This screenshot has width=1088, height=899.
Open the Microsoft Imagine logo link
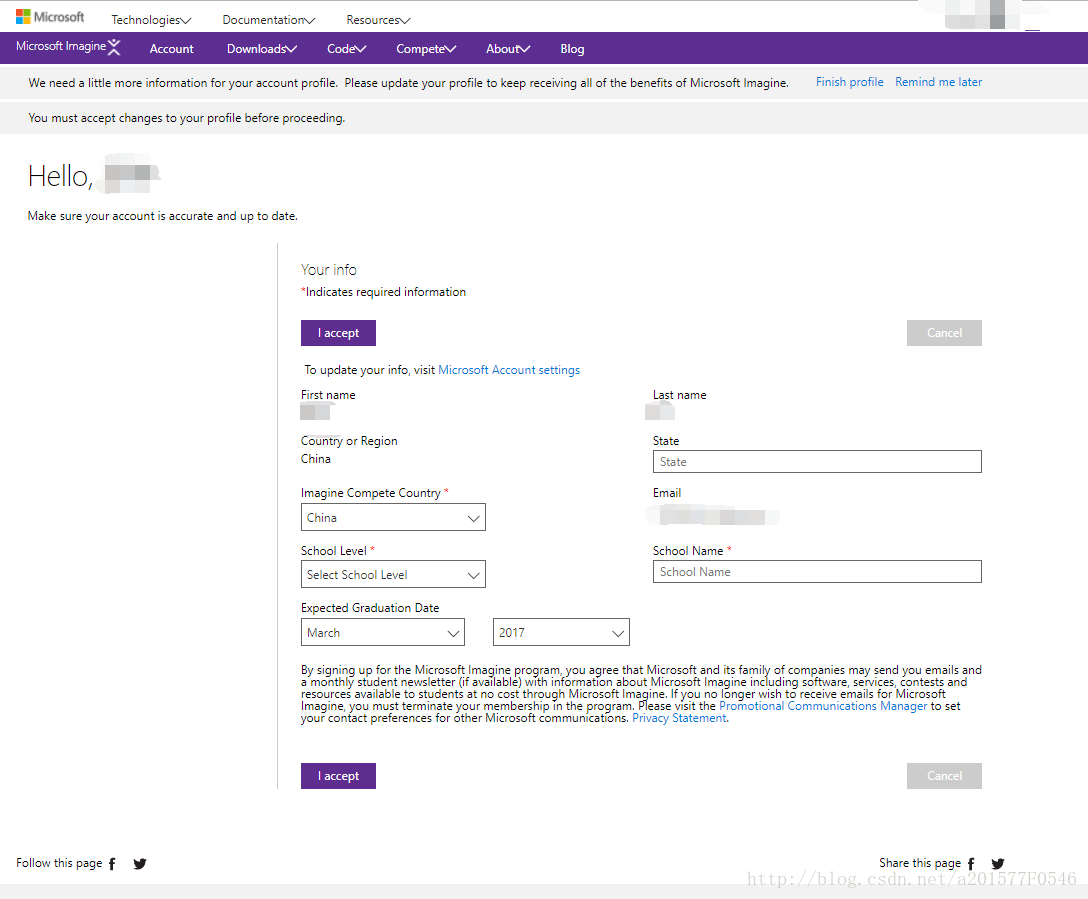pyautogui.click(x=68, y=47)
